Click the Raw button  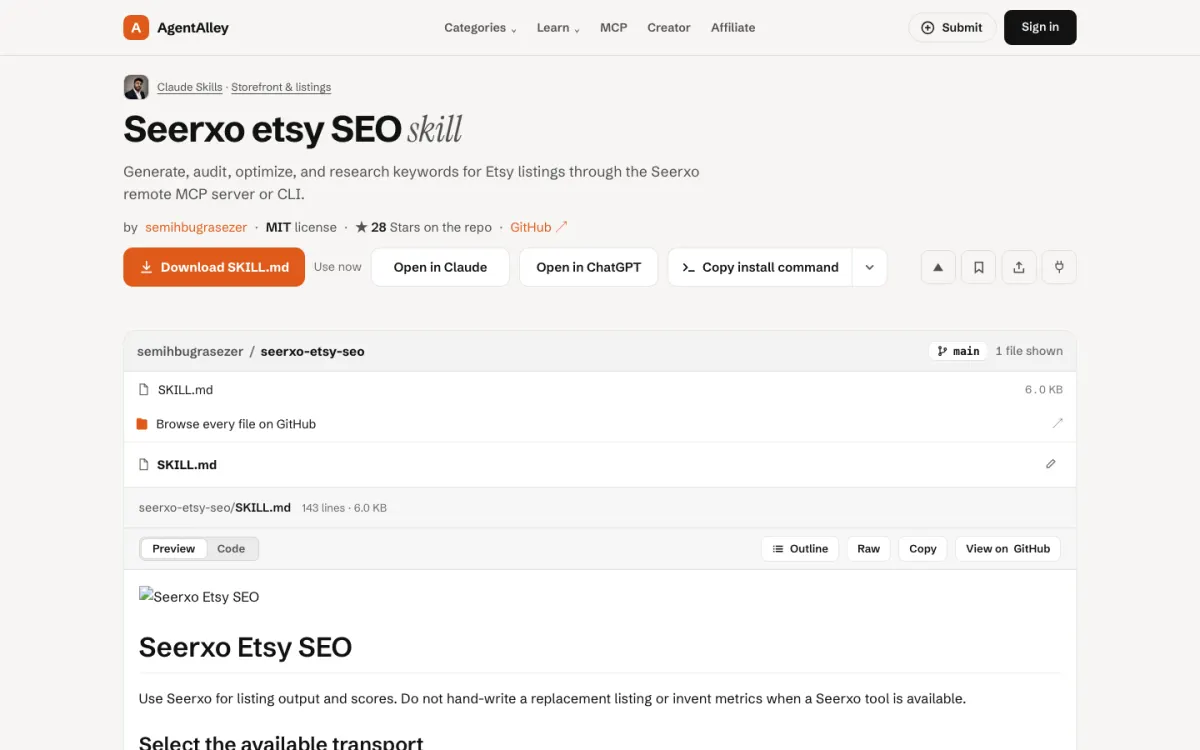tap(868, 548)
